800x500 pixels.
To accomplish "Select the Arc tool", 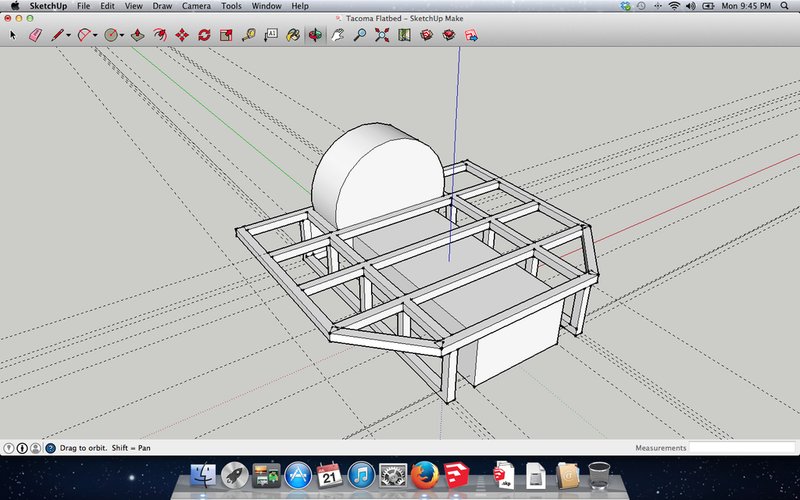I will [x=84, y=35].
